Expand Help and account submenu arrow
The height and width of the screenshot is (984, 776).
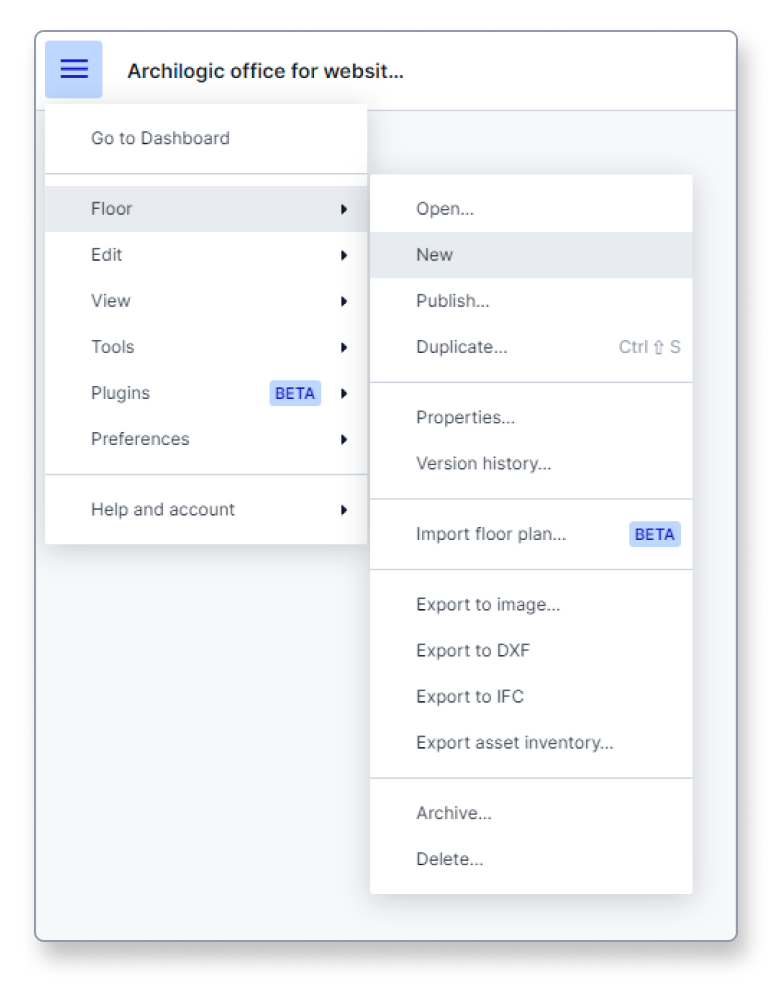(x=344, y=510)
